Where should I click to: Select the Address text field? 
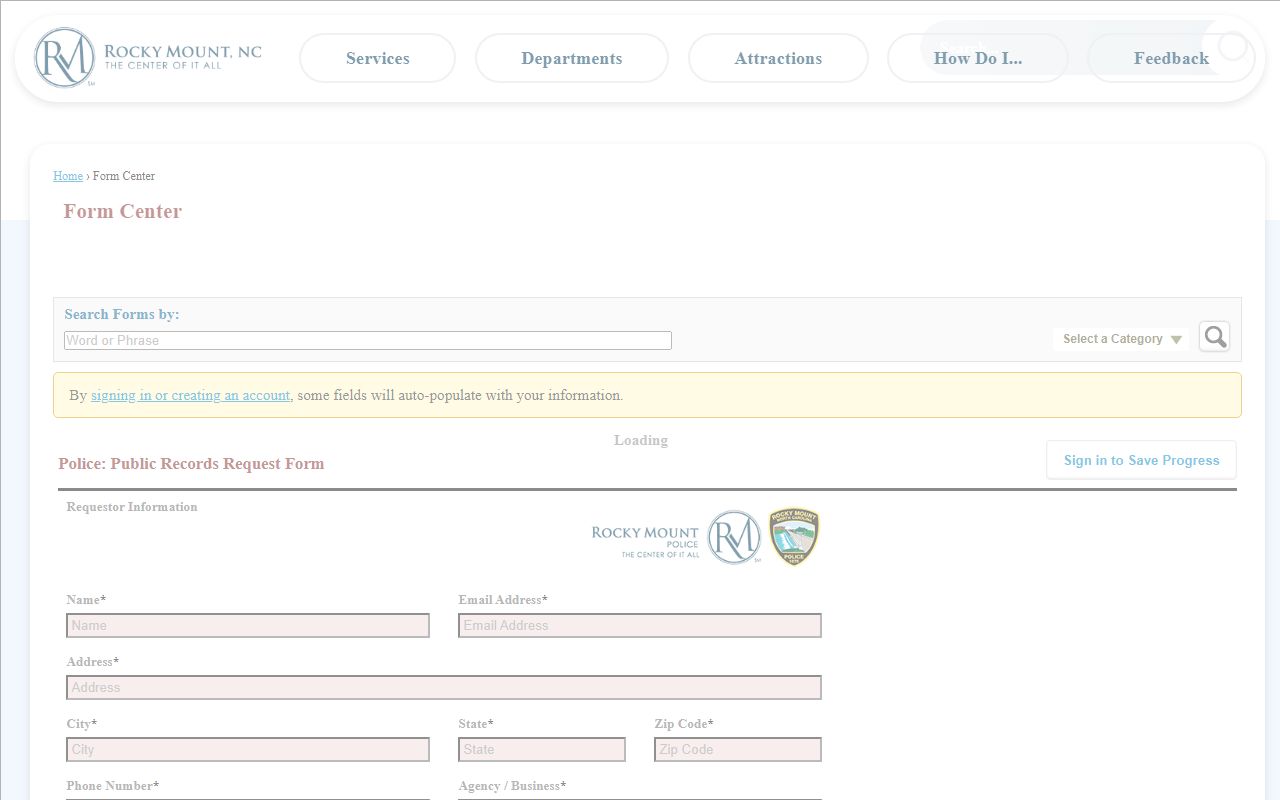point(443,687)
